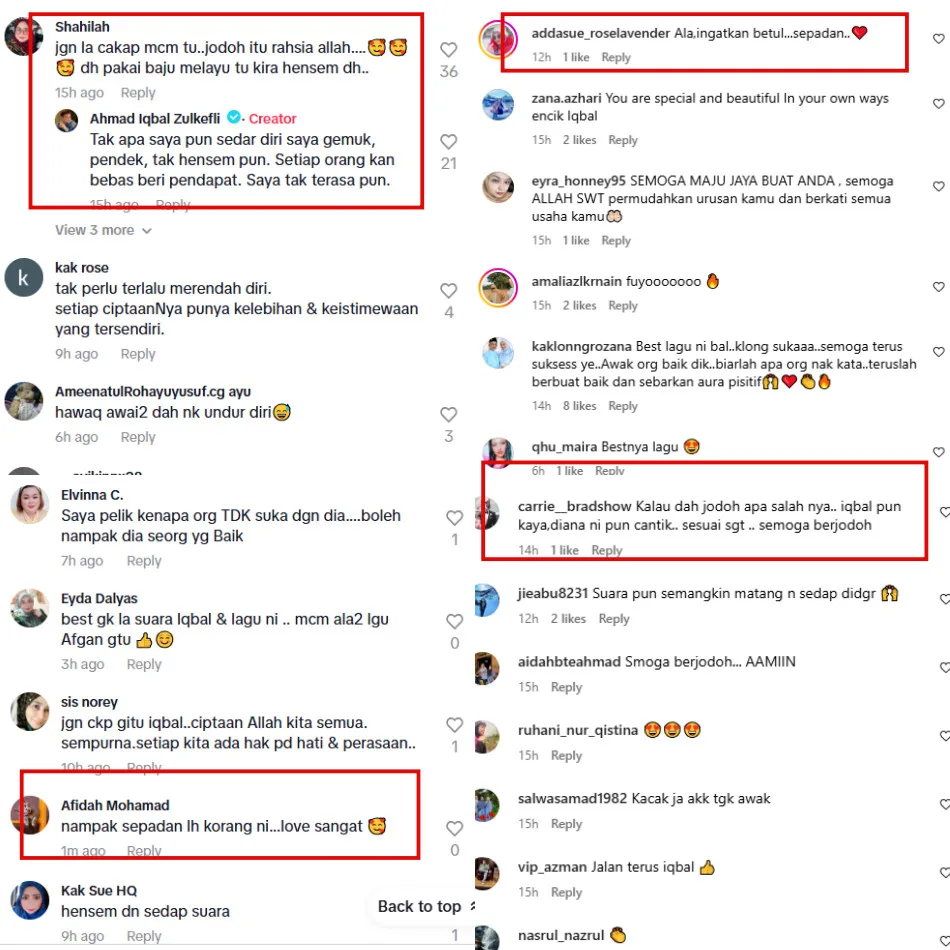Toggle like on addasue_roselavender's comment

938,39
